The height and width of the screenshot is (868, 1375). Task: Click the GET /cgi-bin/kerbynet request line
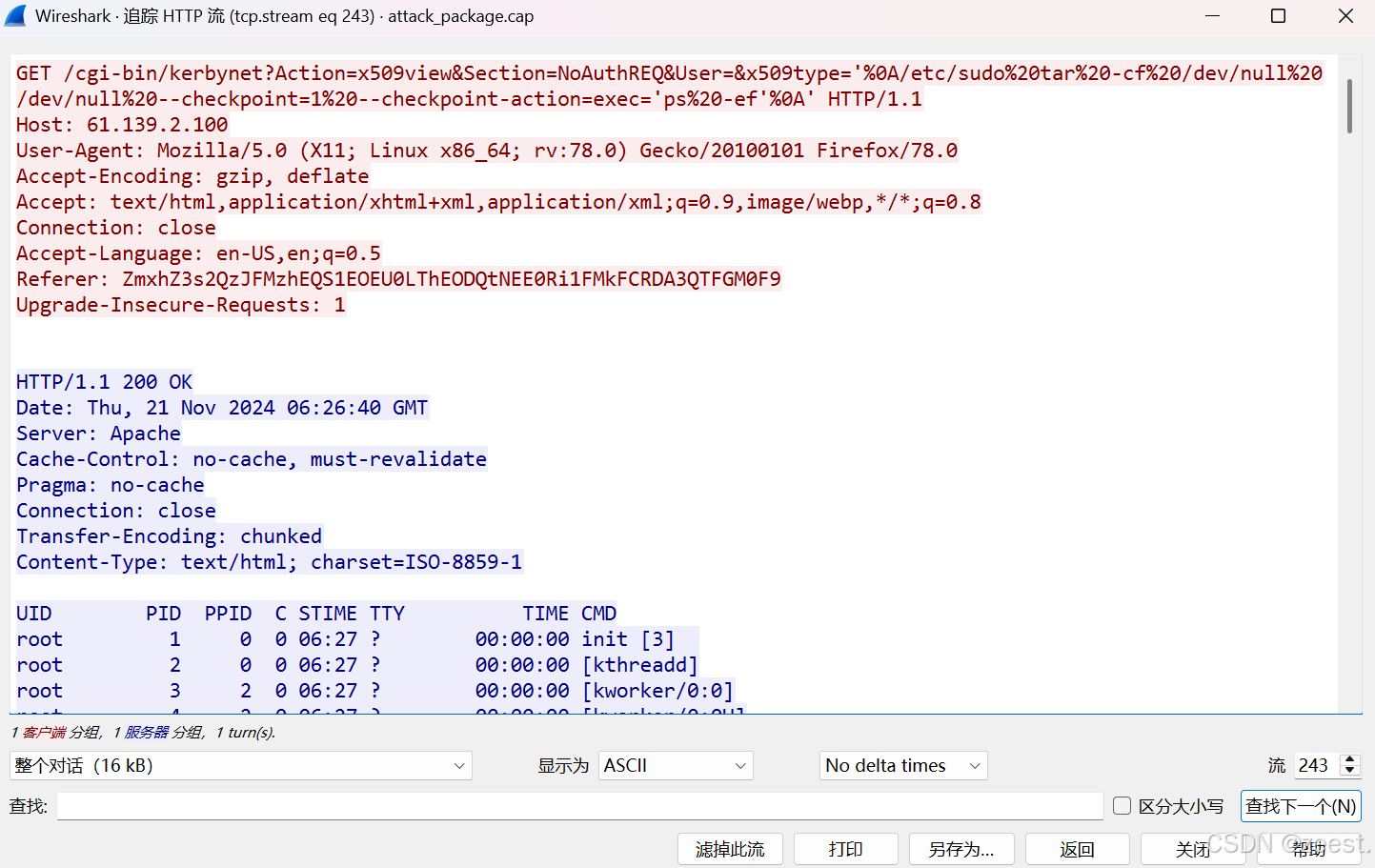(669, 86)
